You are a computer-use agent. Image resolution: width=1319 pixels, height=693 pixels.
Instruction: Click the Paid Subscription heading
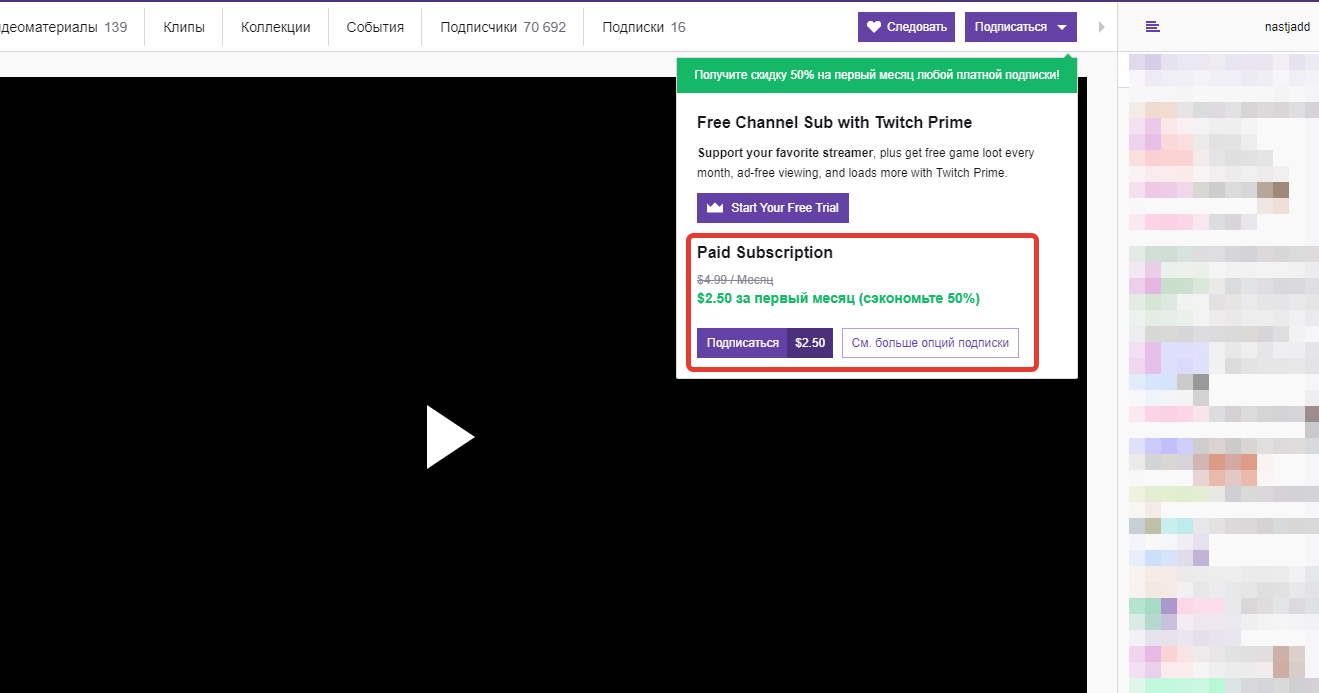pos(765,252)
